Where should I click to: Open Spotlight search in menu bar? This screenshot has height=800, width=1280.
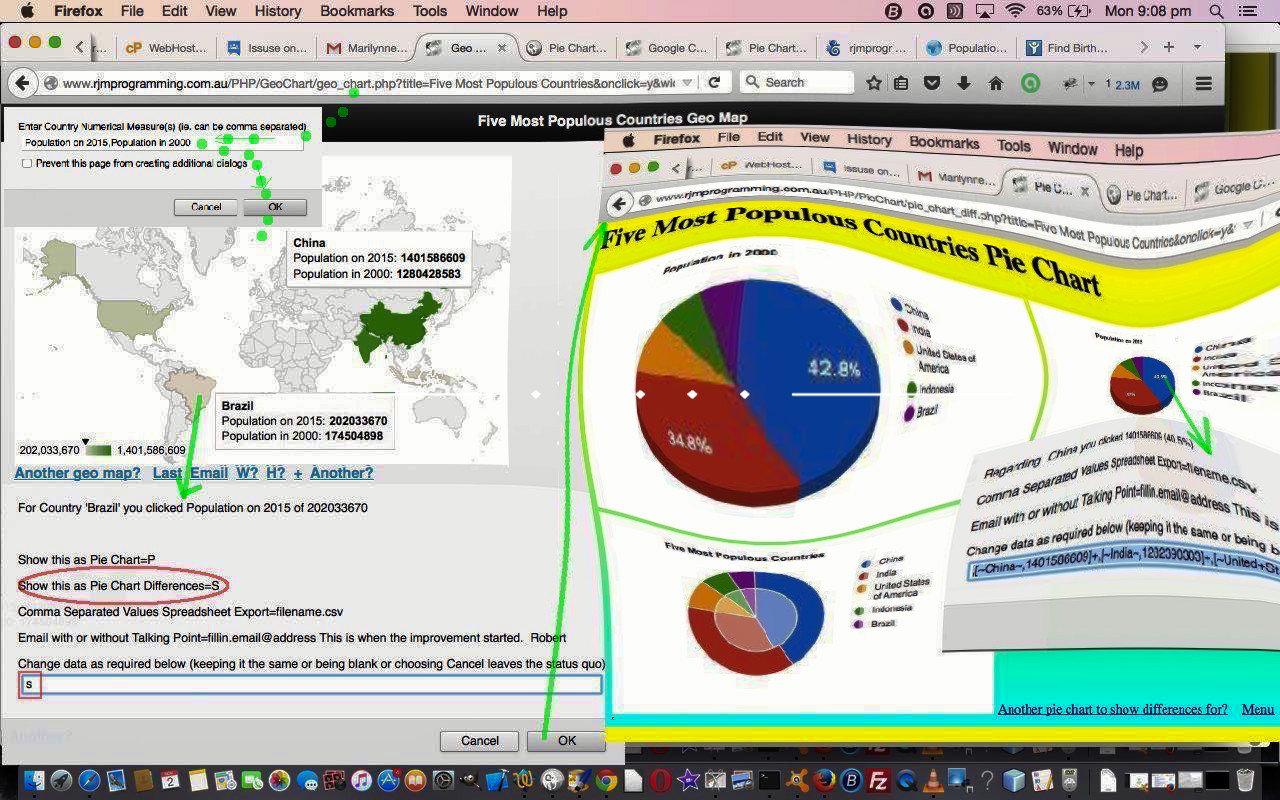[1216, 11]
